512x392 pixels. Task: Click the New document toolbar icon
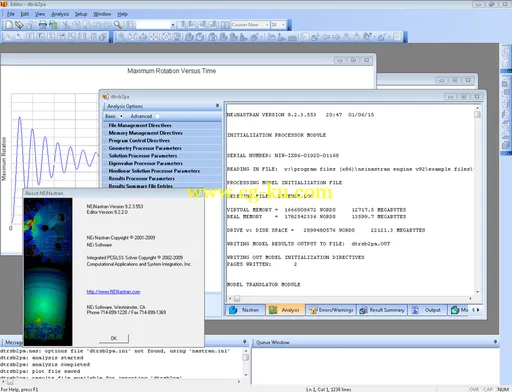9,25
